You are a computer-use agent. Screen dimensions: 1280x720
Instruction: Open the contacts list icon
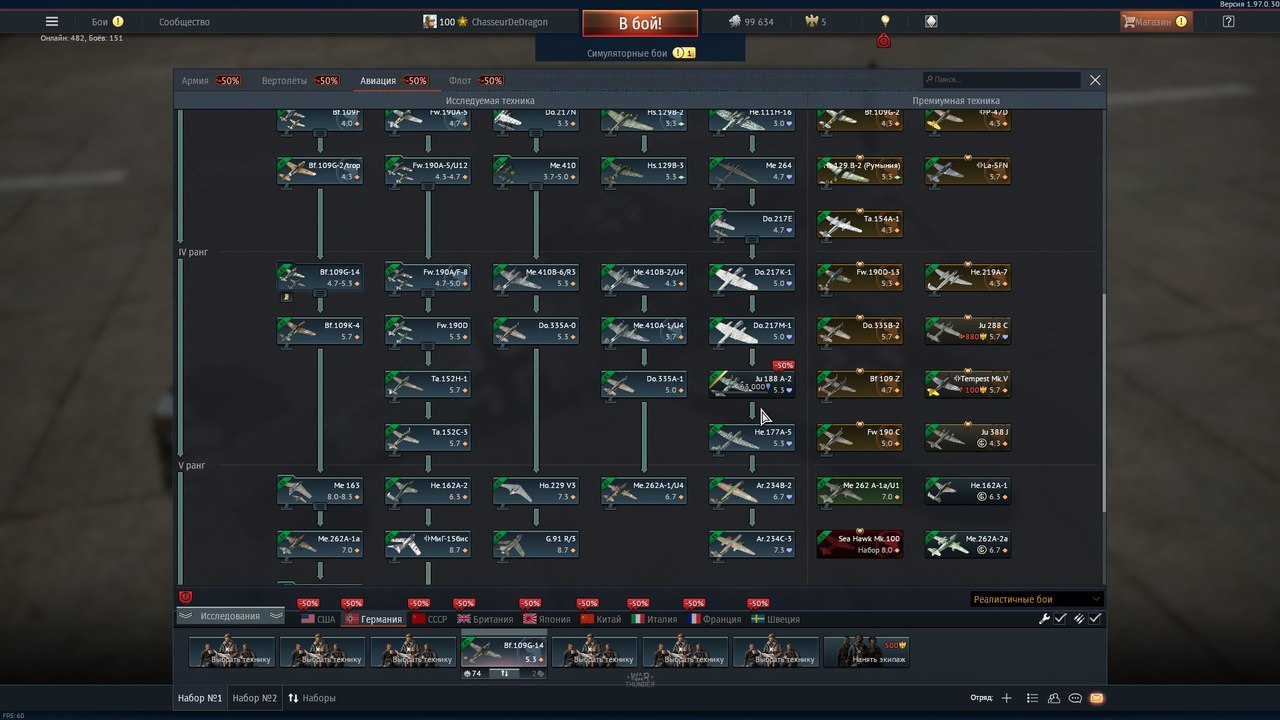click(x=1033, y=698)
